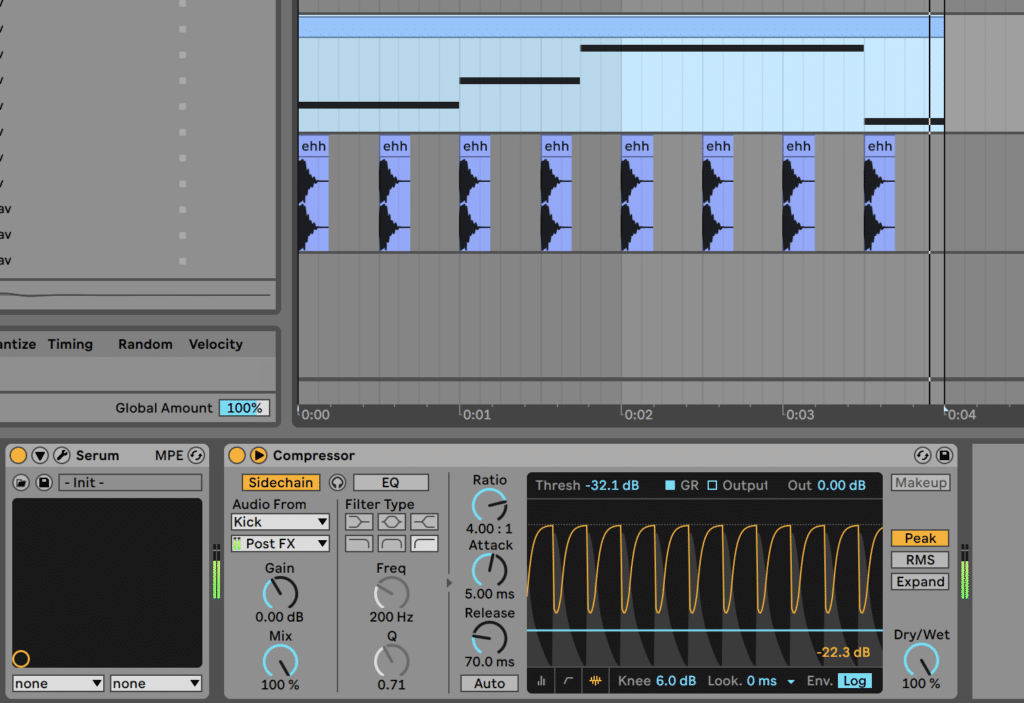The width and height of the screenshot is (1024, 703).
Task: Toggle the Sidechain button off
Action: [x=281, y=483]
